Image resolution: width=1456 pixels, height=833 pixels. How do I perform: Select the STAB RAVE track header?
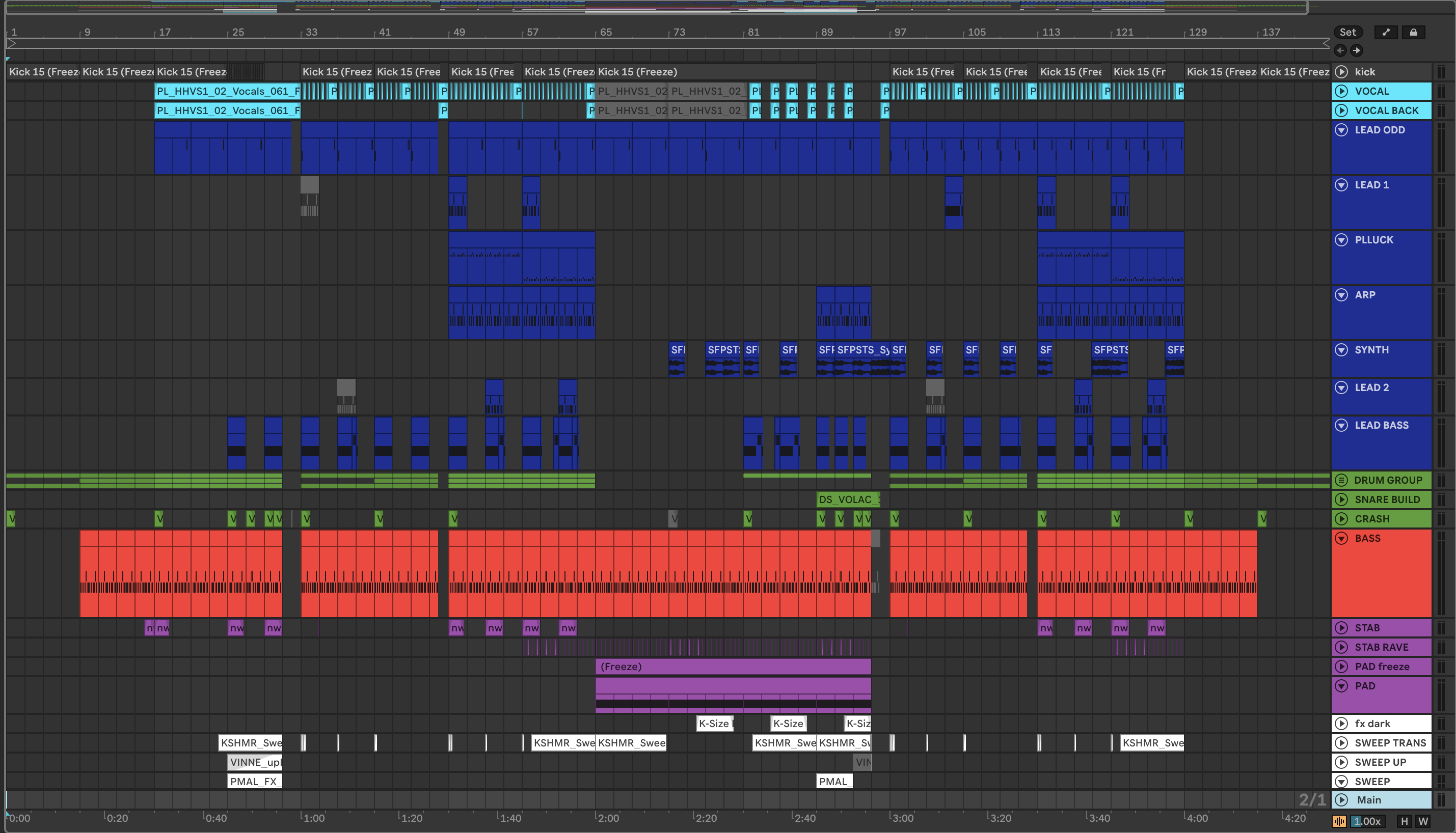click(1381, 647)
